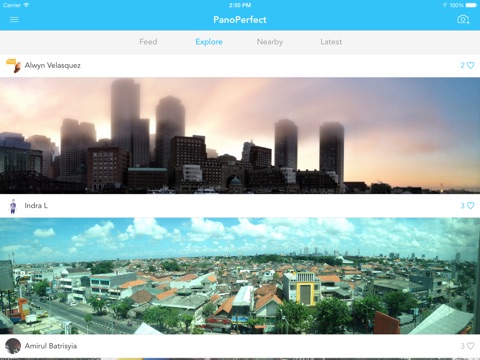
Task: Like Amirul Batrisyia's post with the heart
Action: [470, 346]
